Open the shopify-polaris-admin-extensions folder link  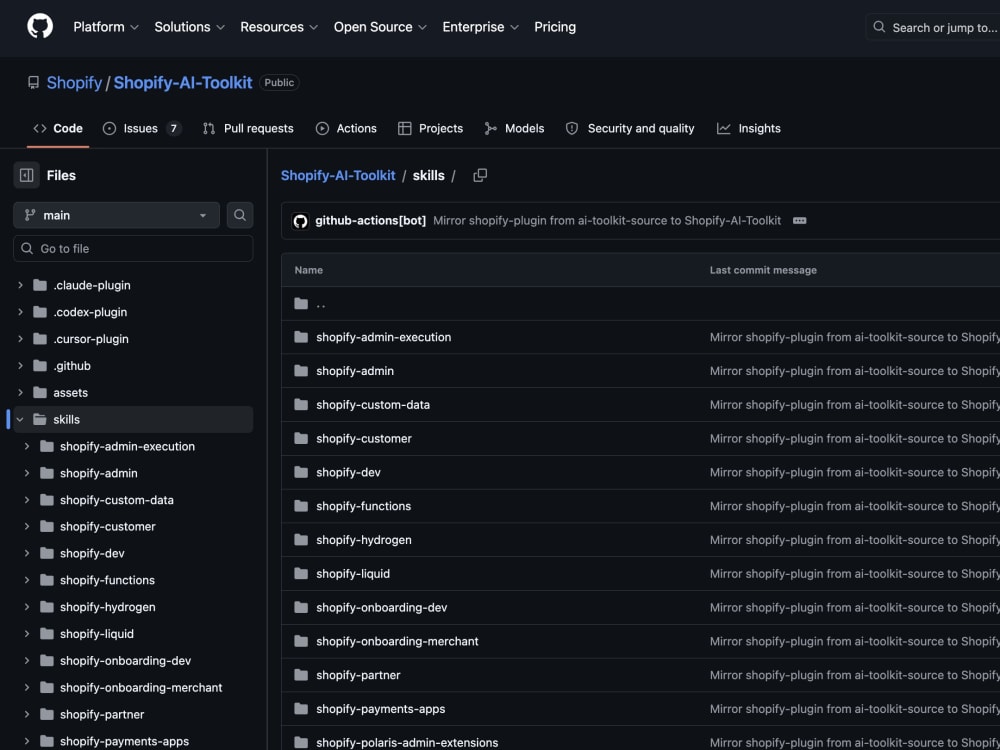point(407,742)
